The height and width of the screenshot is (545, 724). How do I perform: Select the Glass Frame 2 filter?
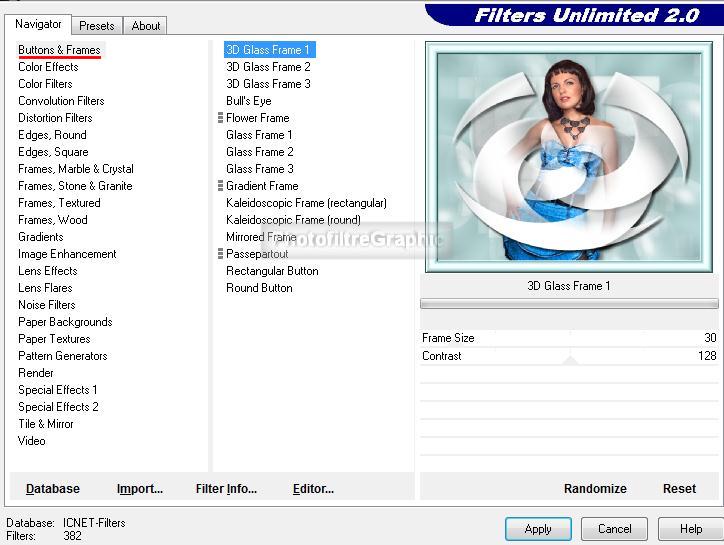tap(259, 152)
